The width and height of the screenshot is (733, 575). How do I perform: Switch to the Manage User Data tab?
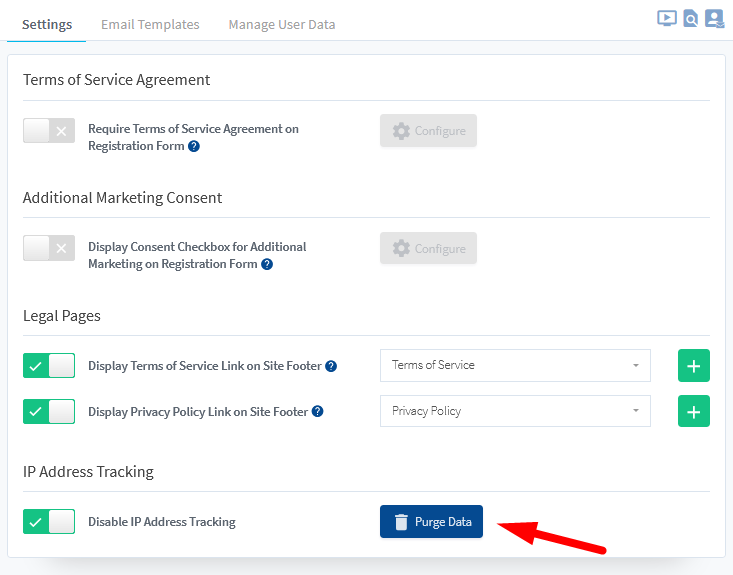(281, 24)
